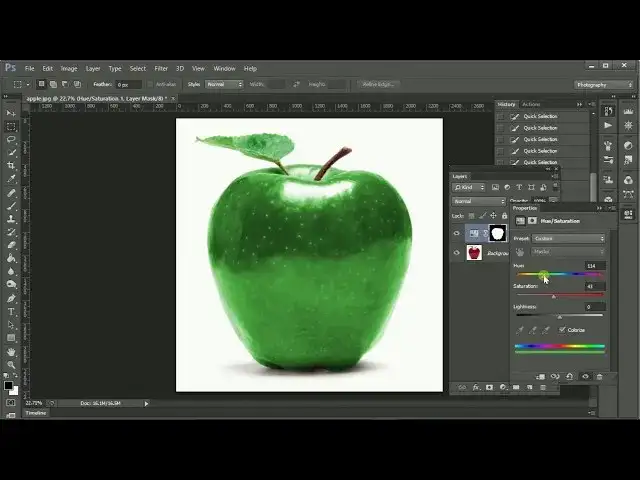The width and height of the screenshot is (640, 480).
Task: Select the Zoom tool
Action: [x=11, y=365]
